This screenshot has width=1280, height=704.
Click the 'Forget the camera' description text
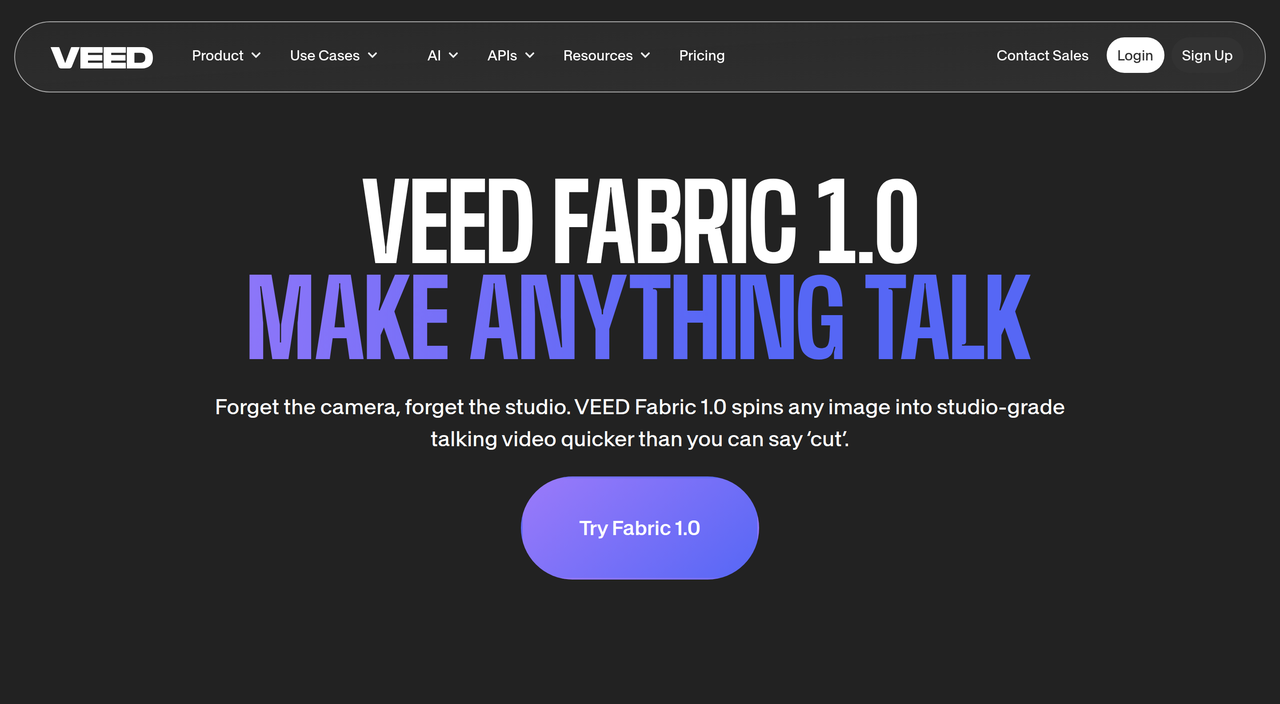(640, 423)
